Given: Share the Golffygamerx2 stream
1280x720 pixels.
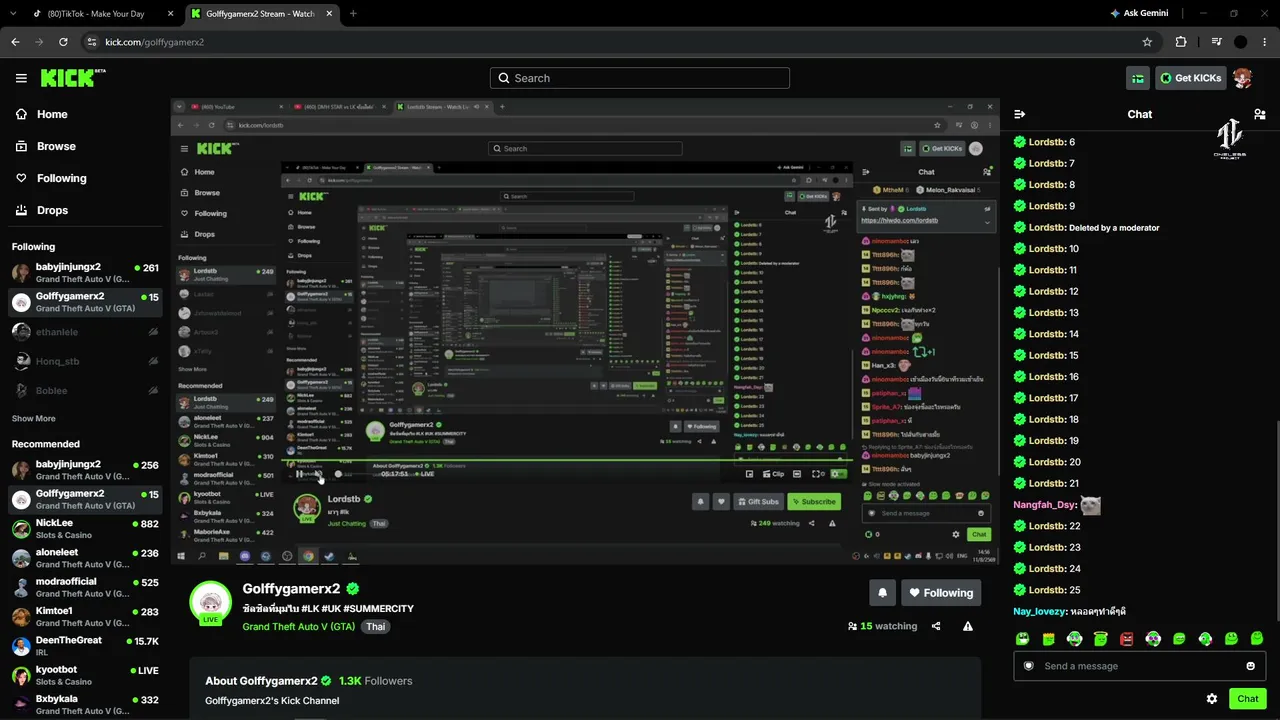Looking at the screenshot, I should pyautogui.click(x=936, y=626).
